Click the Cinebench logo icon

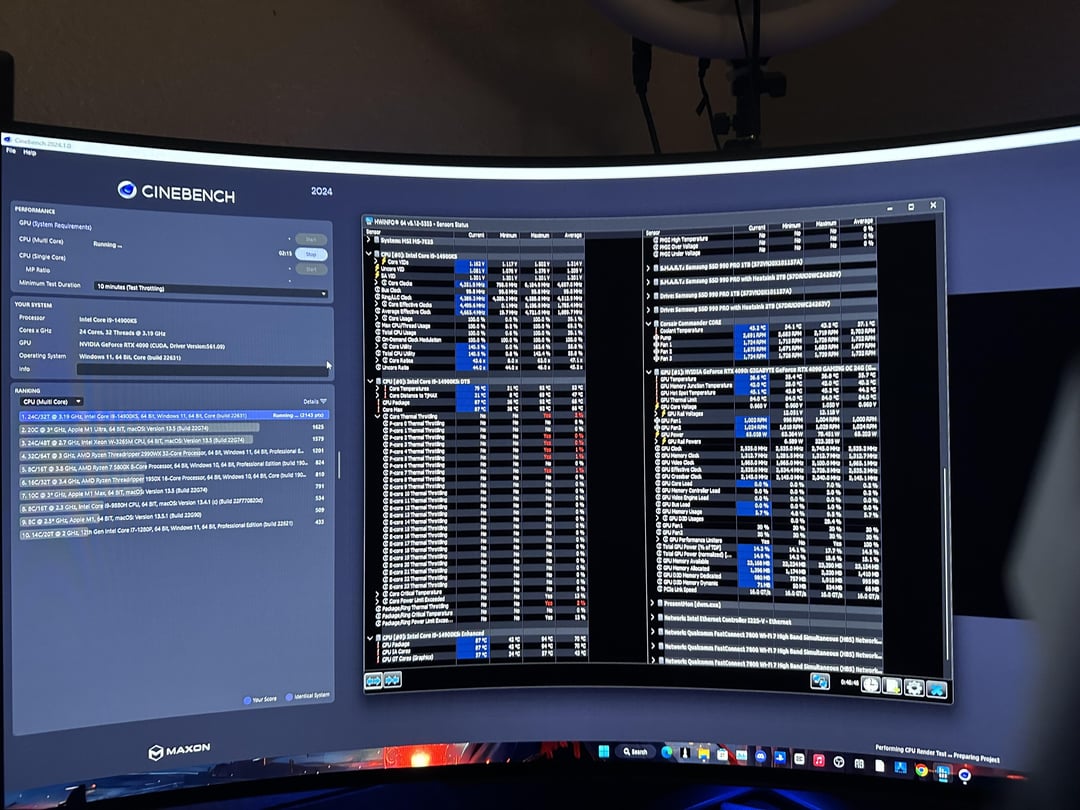[127, 189]
